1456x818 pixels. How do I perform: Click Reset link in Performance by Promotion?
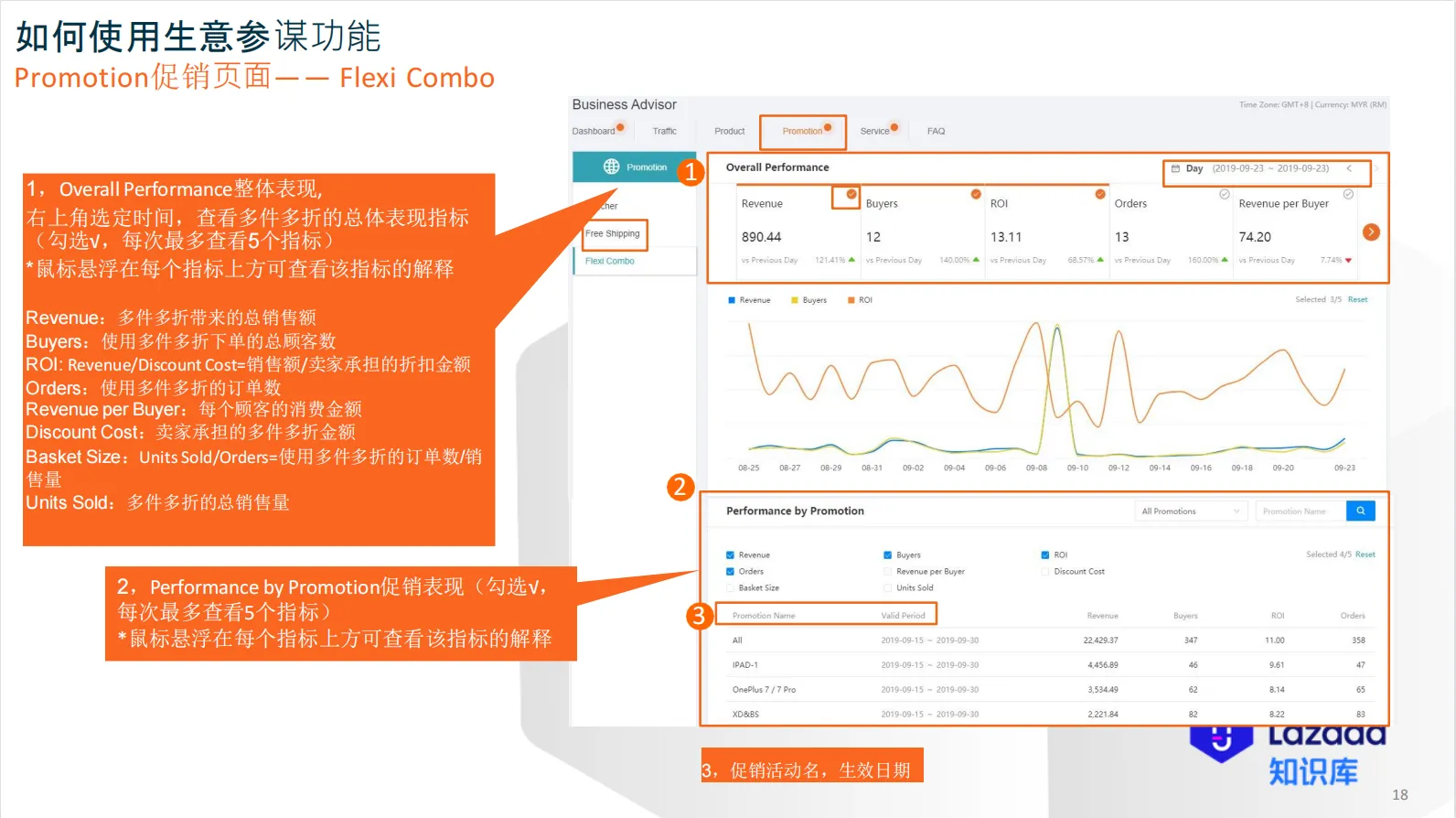[x=1365, y=554]
